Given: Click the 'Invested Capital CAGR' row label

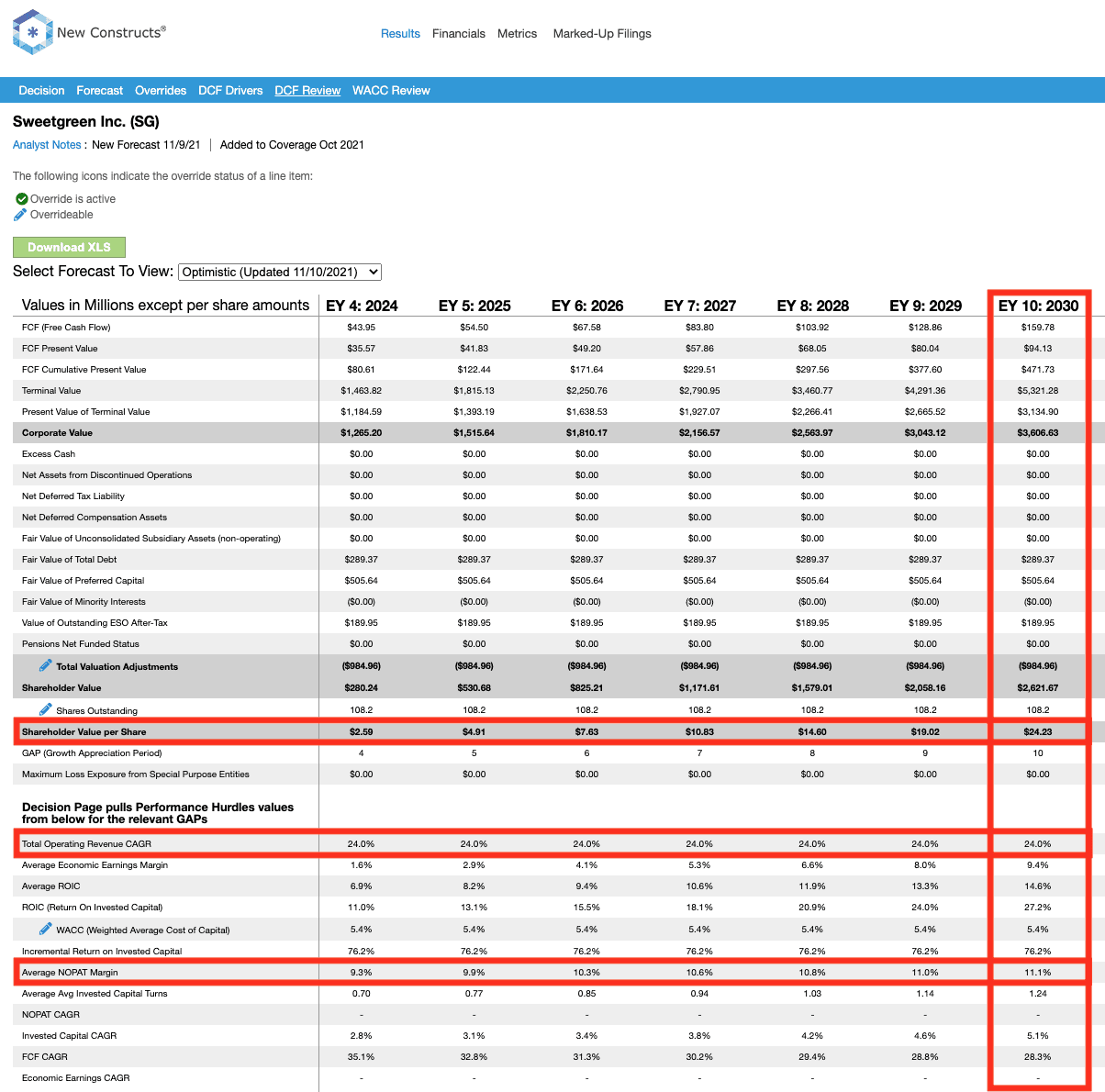Looking at the screenshot, I should click(x=70, y=1036).
